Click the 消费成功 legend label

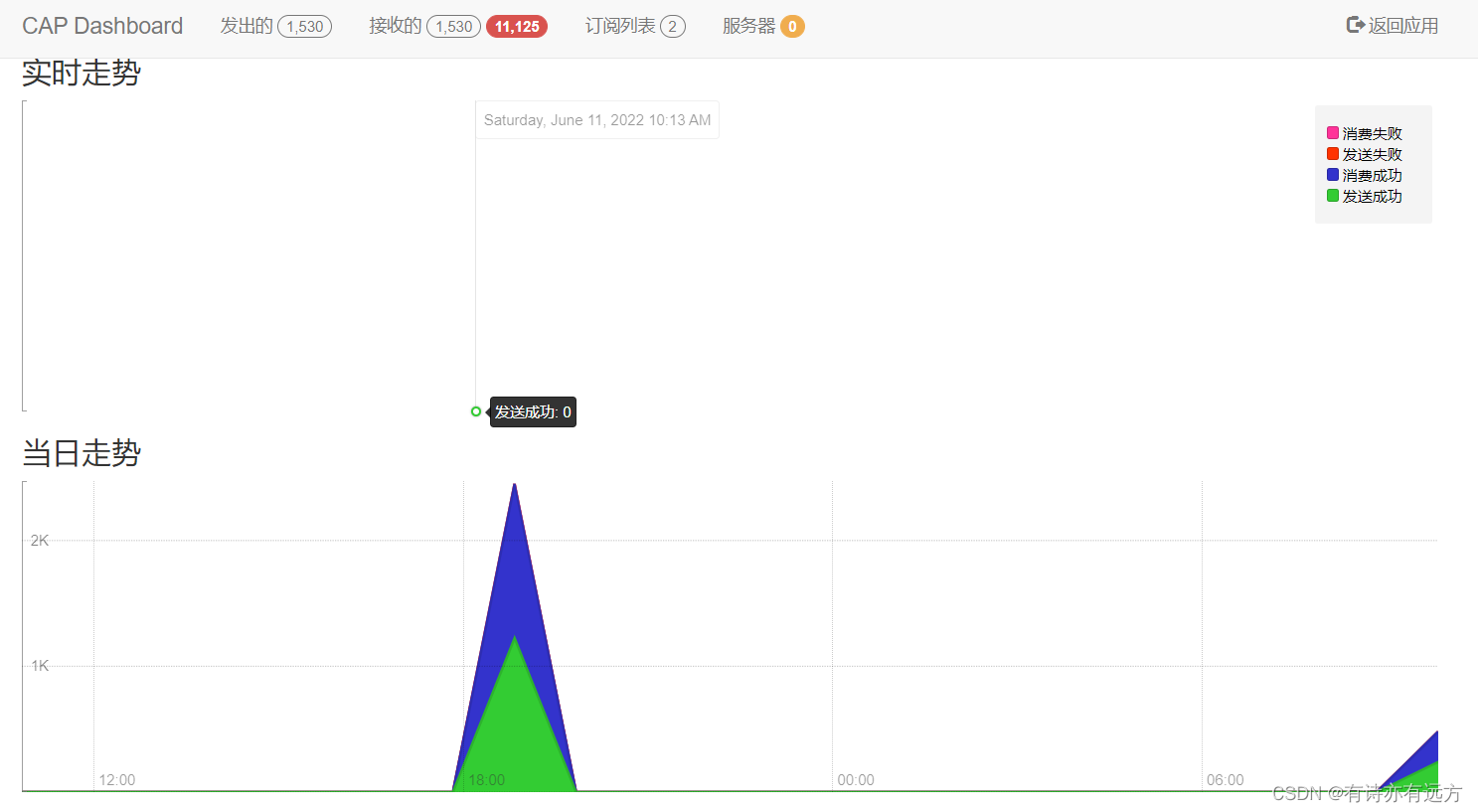pos(1373,175)
